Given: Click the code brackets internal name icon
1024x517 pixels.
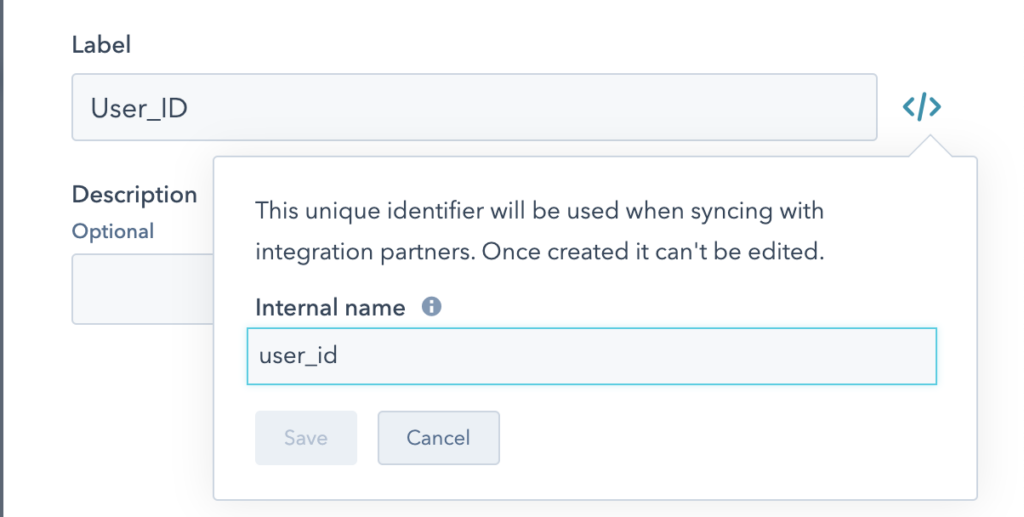Looking at the screenshot, I should point(921,107).
